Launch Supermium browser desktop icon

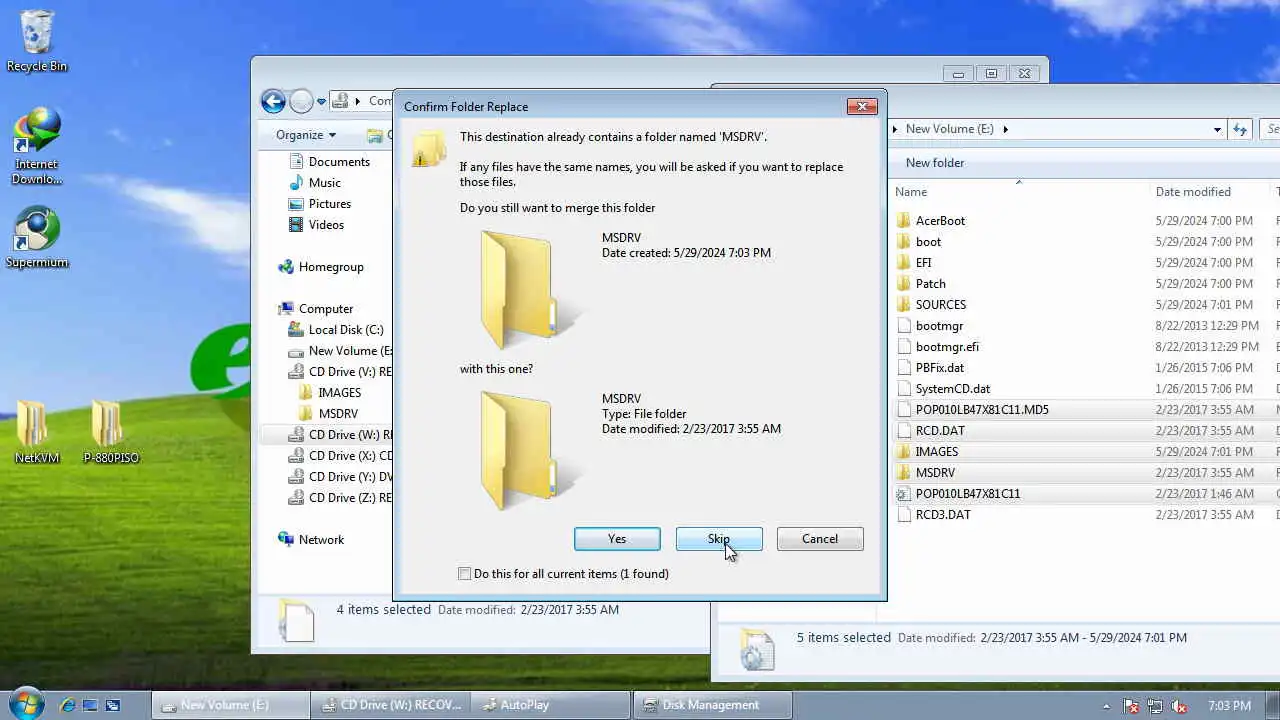pos(37,238)
